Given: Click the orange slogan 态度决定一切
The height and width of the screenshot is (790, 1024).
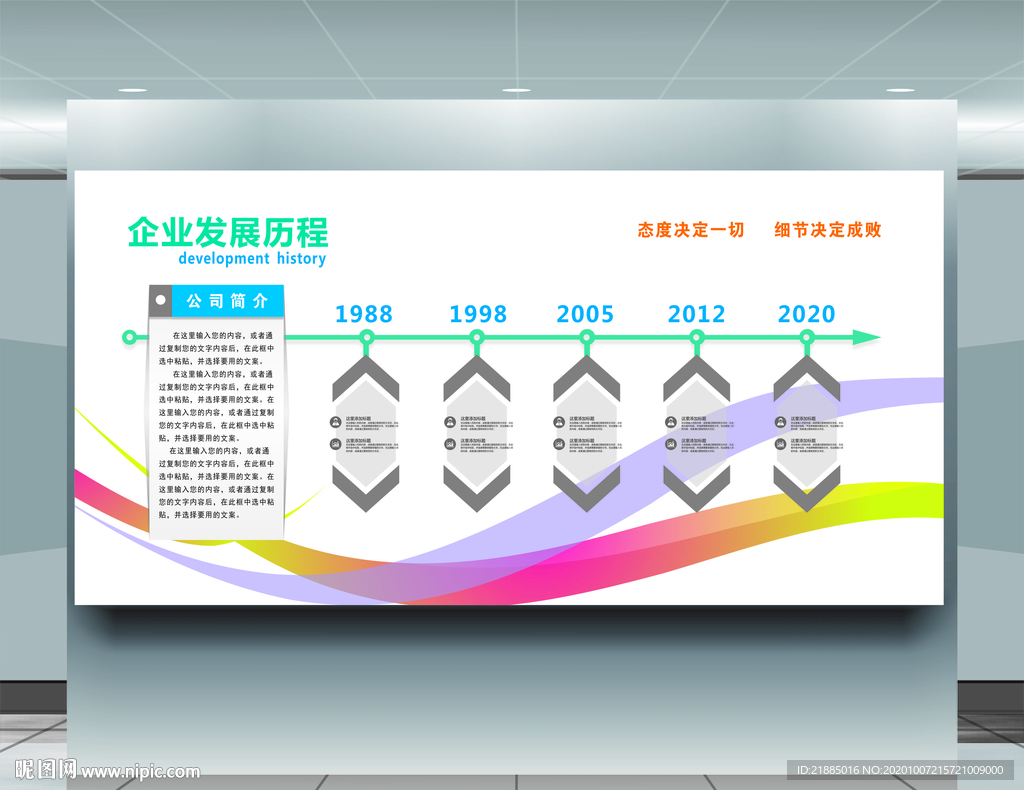Looking at the screenshot, I should click(691, 230).
